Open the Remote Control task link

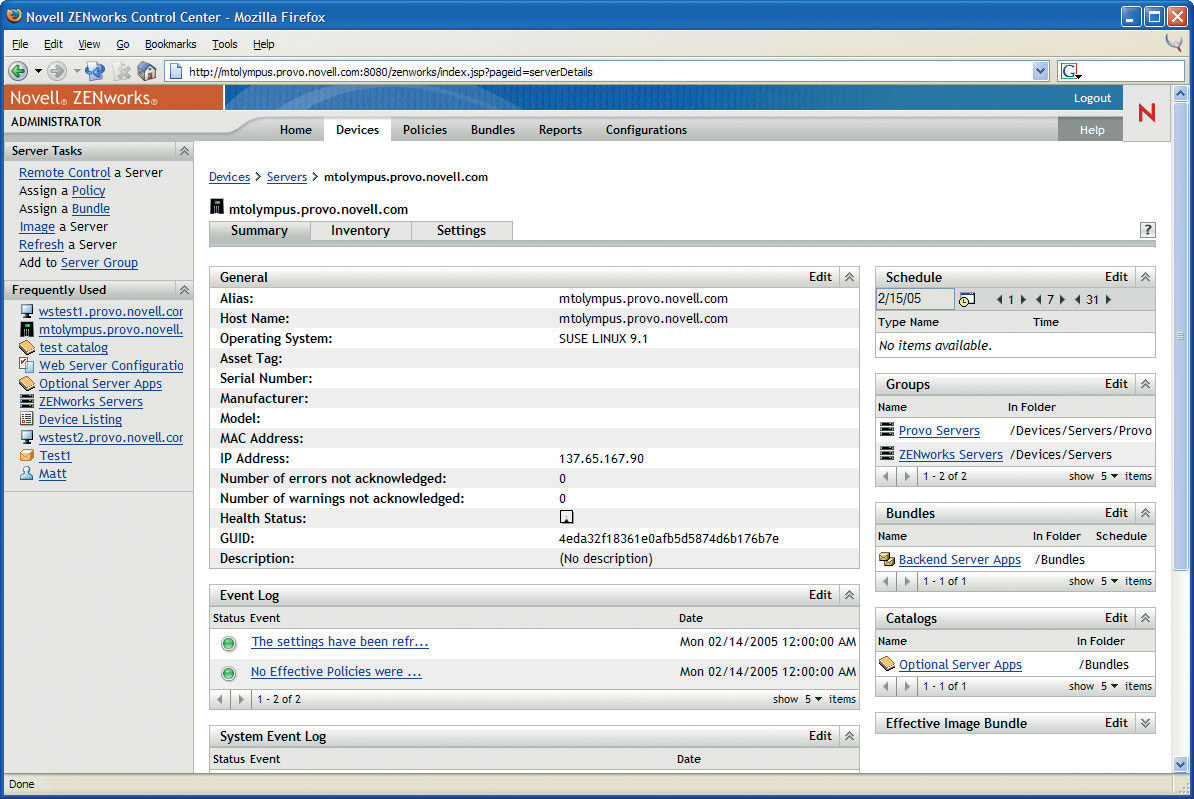point(65,173)
